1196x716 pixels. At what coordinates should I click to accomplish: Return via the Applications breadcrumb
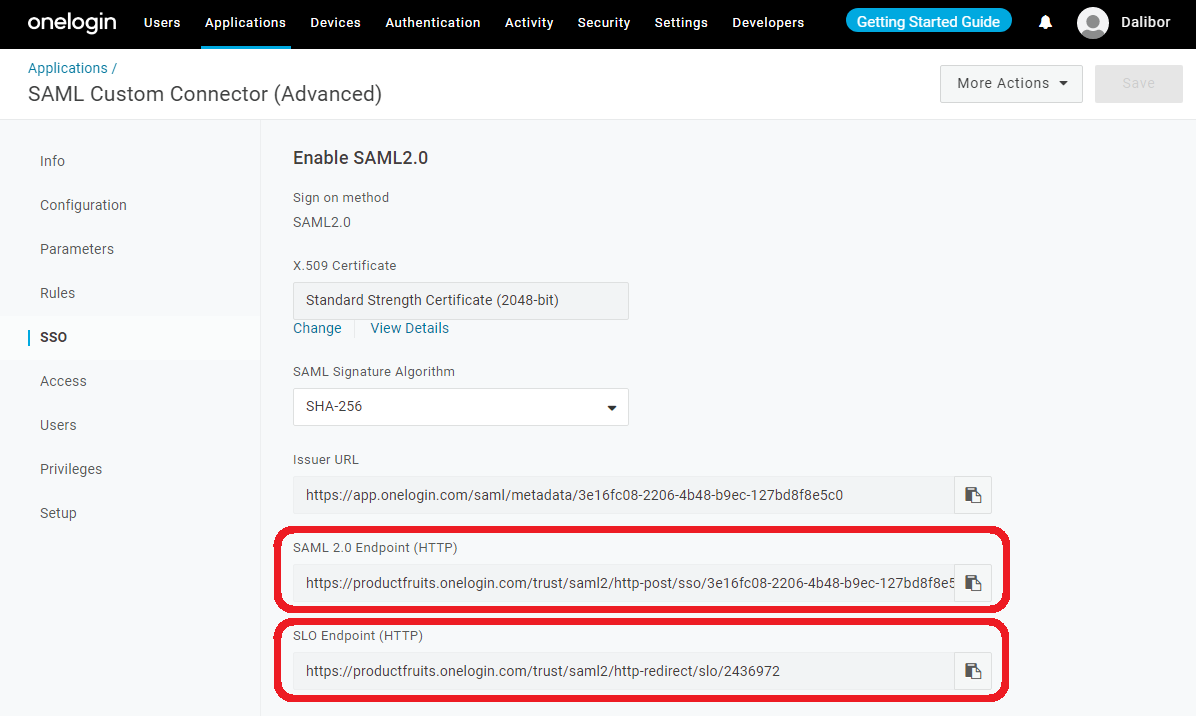click(x=67, y=67)
